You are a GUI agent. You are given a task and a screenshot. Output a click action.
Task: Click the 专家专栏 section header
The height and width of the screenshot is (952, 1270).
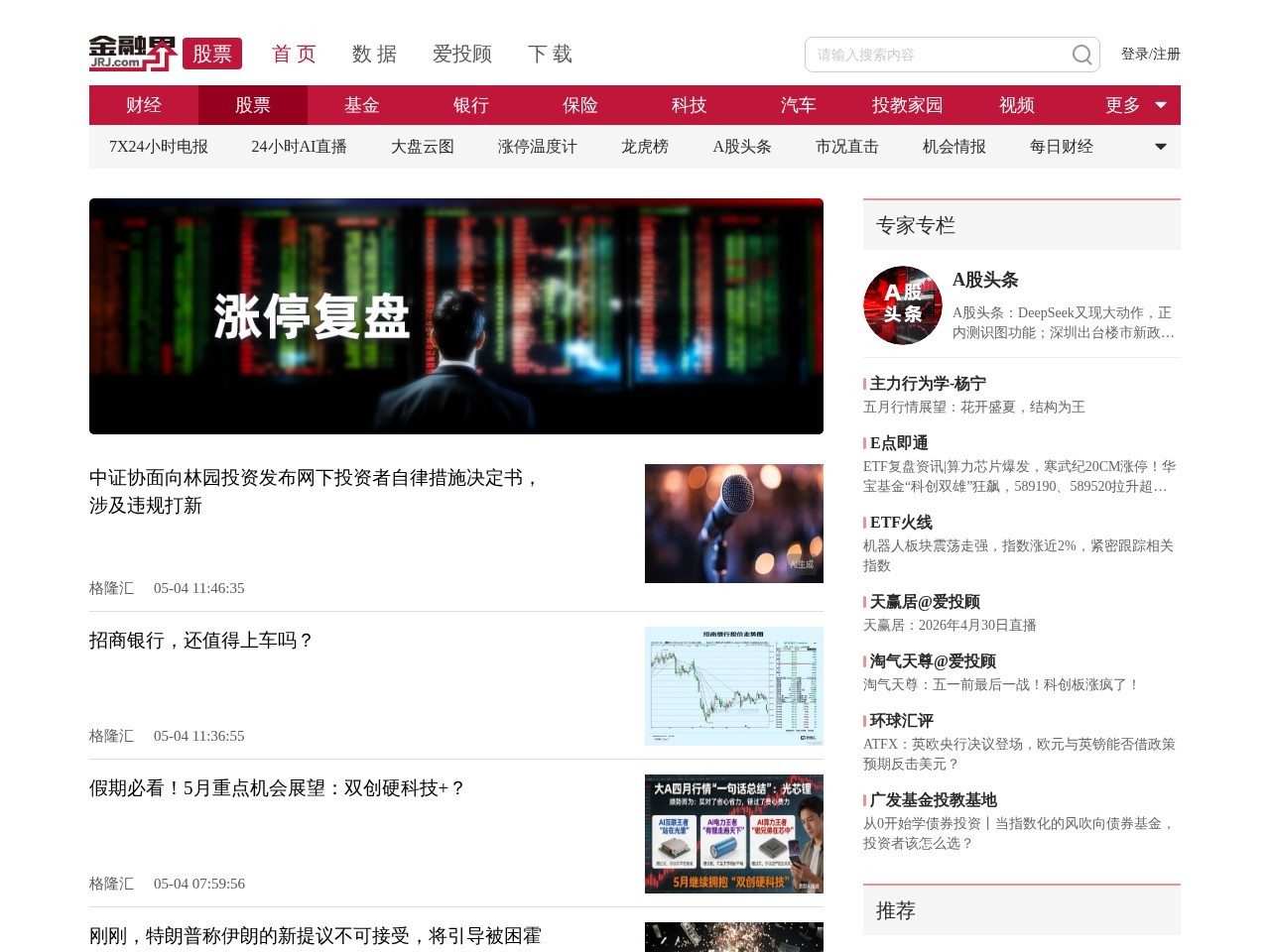click(1022, 225)
